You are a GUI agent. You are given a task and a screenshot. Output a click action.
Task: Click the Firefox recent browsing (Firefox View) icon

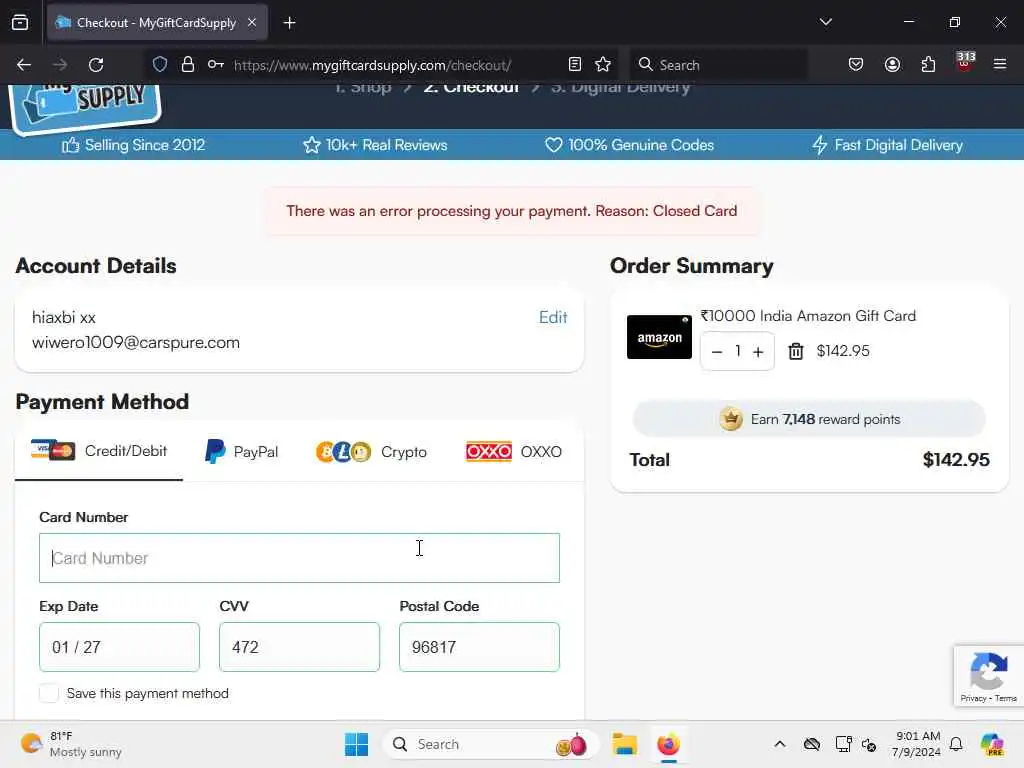pyautogui.click(x=20, y=23)
